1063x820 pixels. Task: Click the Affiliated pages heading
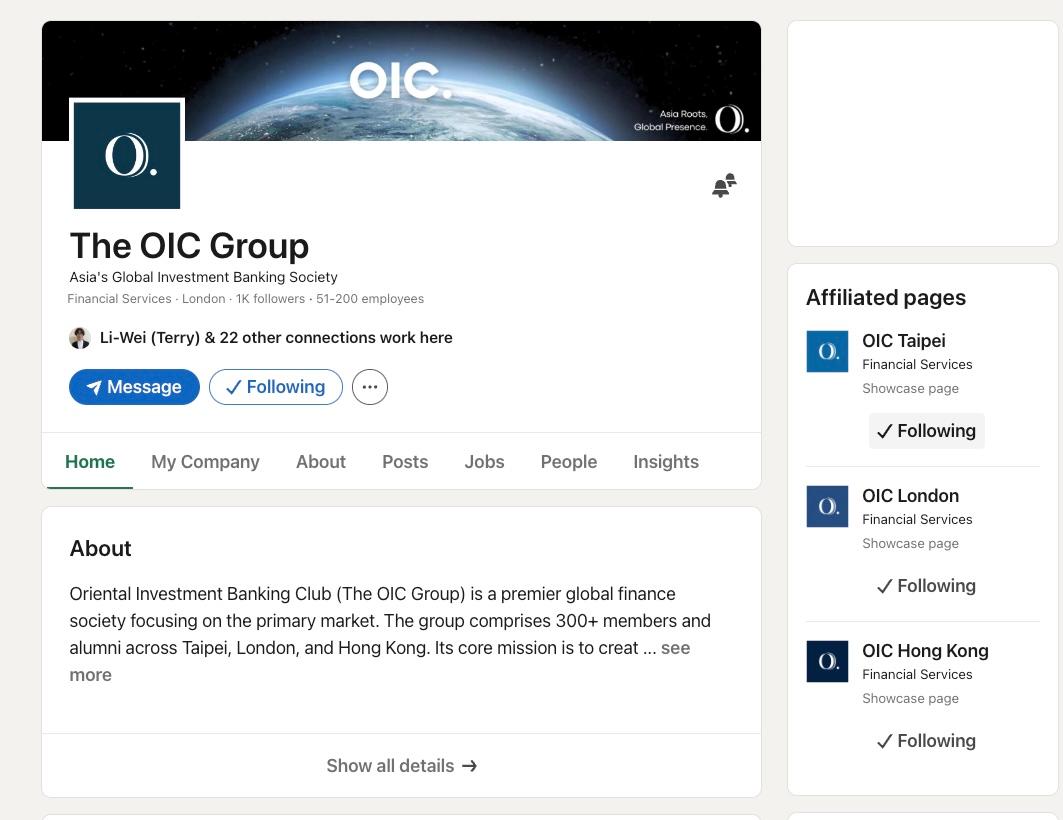tap(885, 298)
